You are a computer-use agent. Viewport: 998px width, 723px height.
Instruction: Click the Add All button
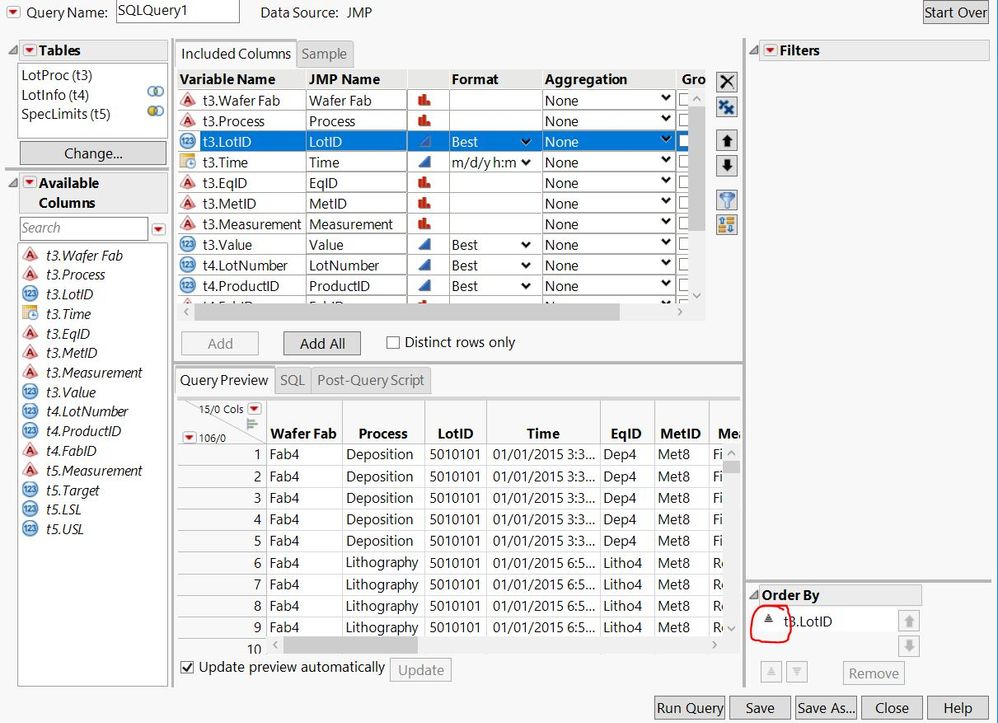[322, 344]
